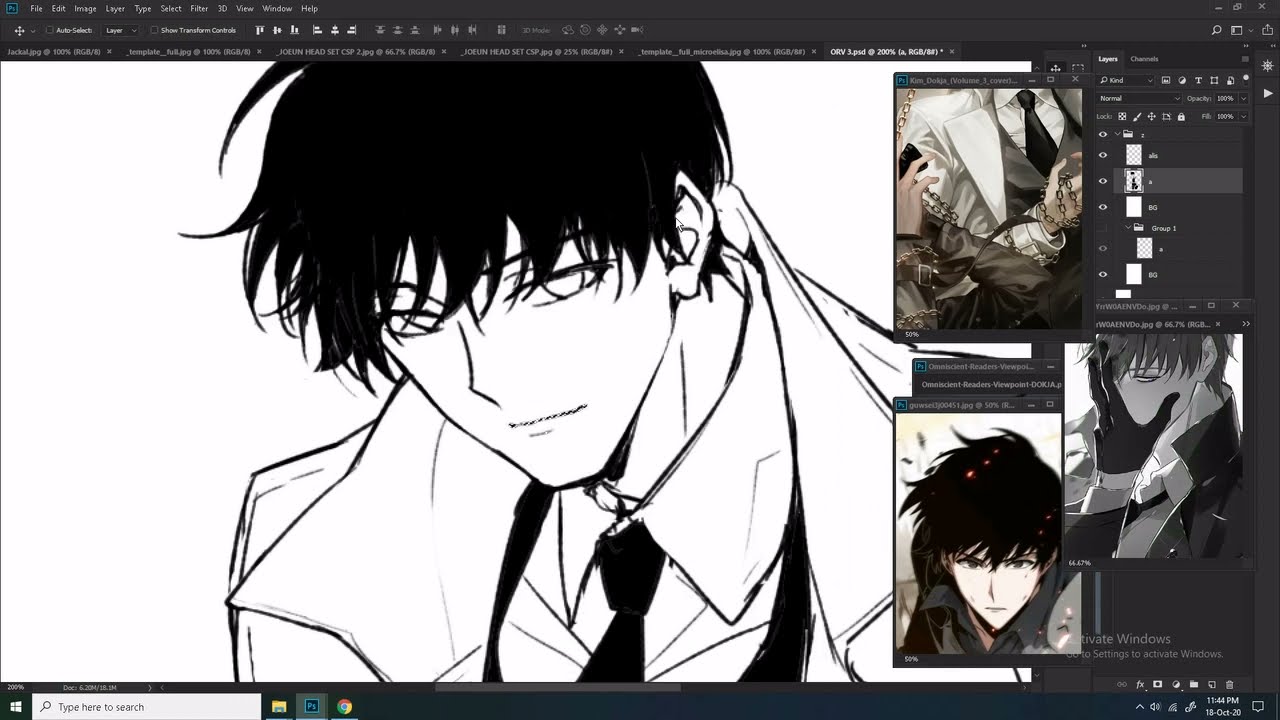Screen dimensions: 1280x720
Task: Add a layer style with fx icon
Action: (x=1140, y=685)
